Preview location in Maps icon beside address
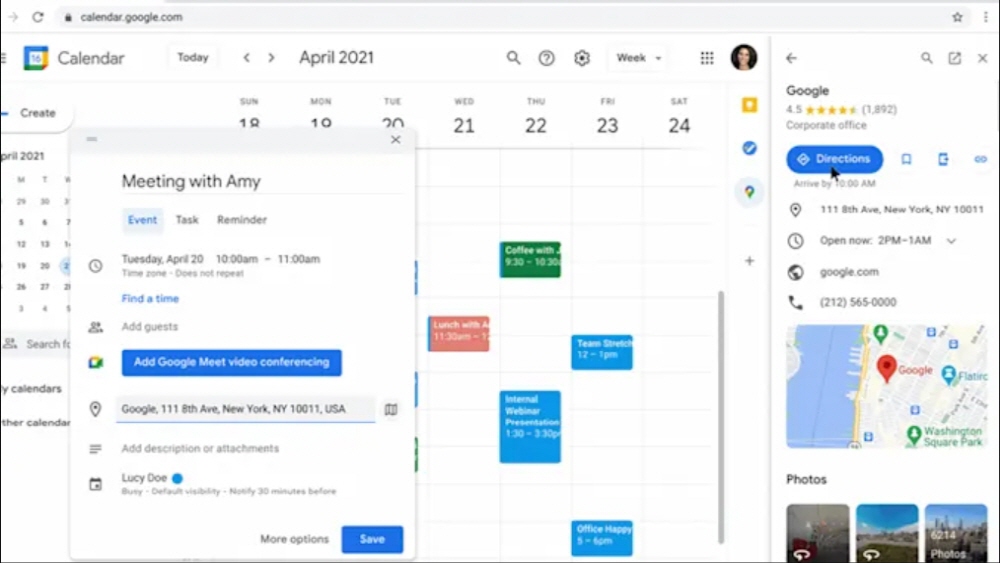1000x563 pixels. tap(391, 409)
